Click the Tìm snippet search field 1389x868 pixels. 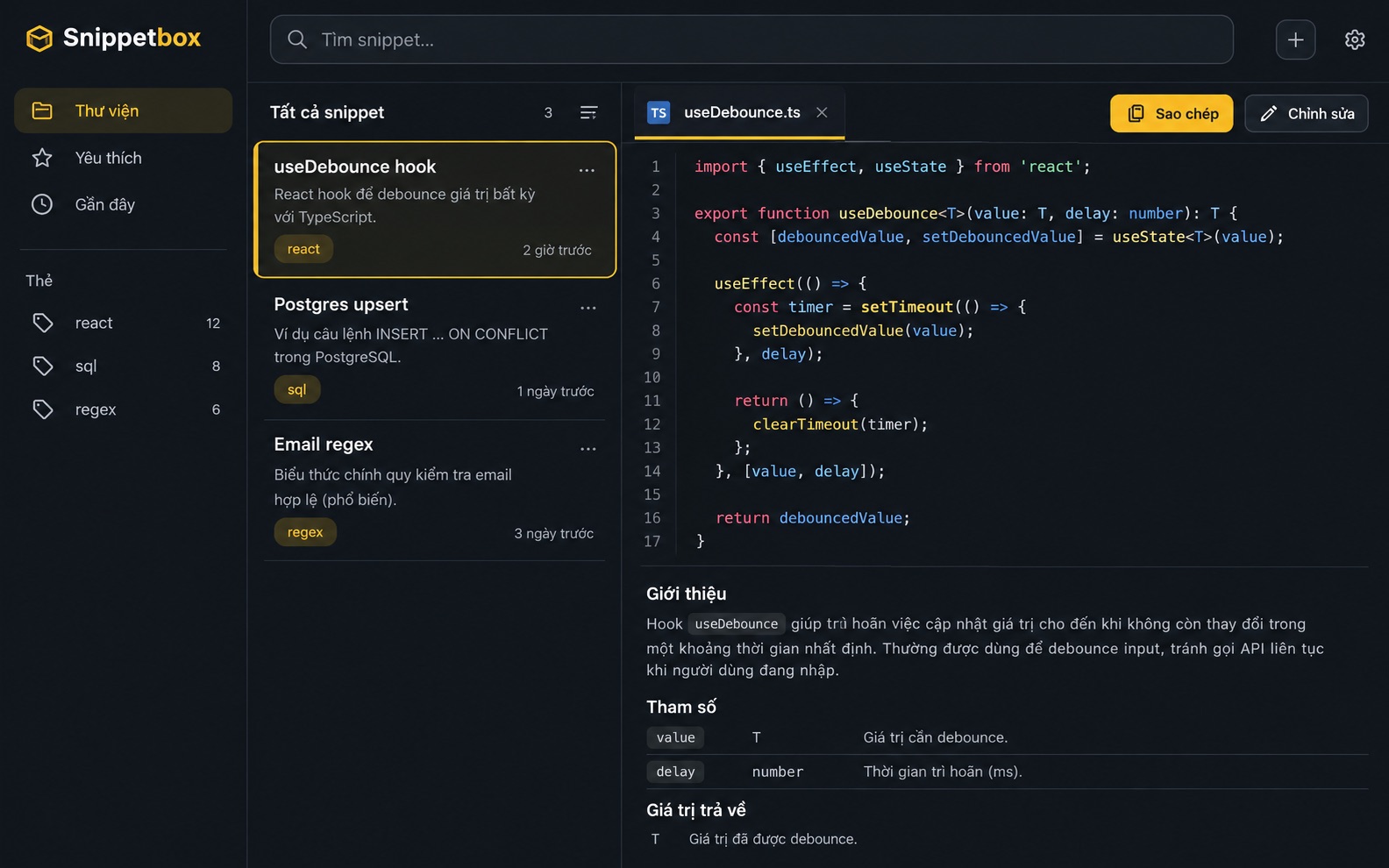(x=751, y=39)
